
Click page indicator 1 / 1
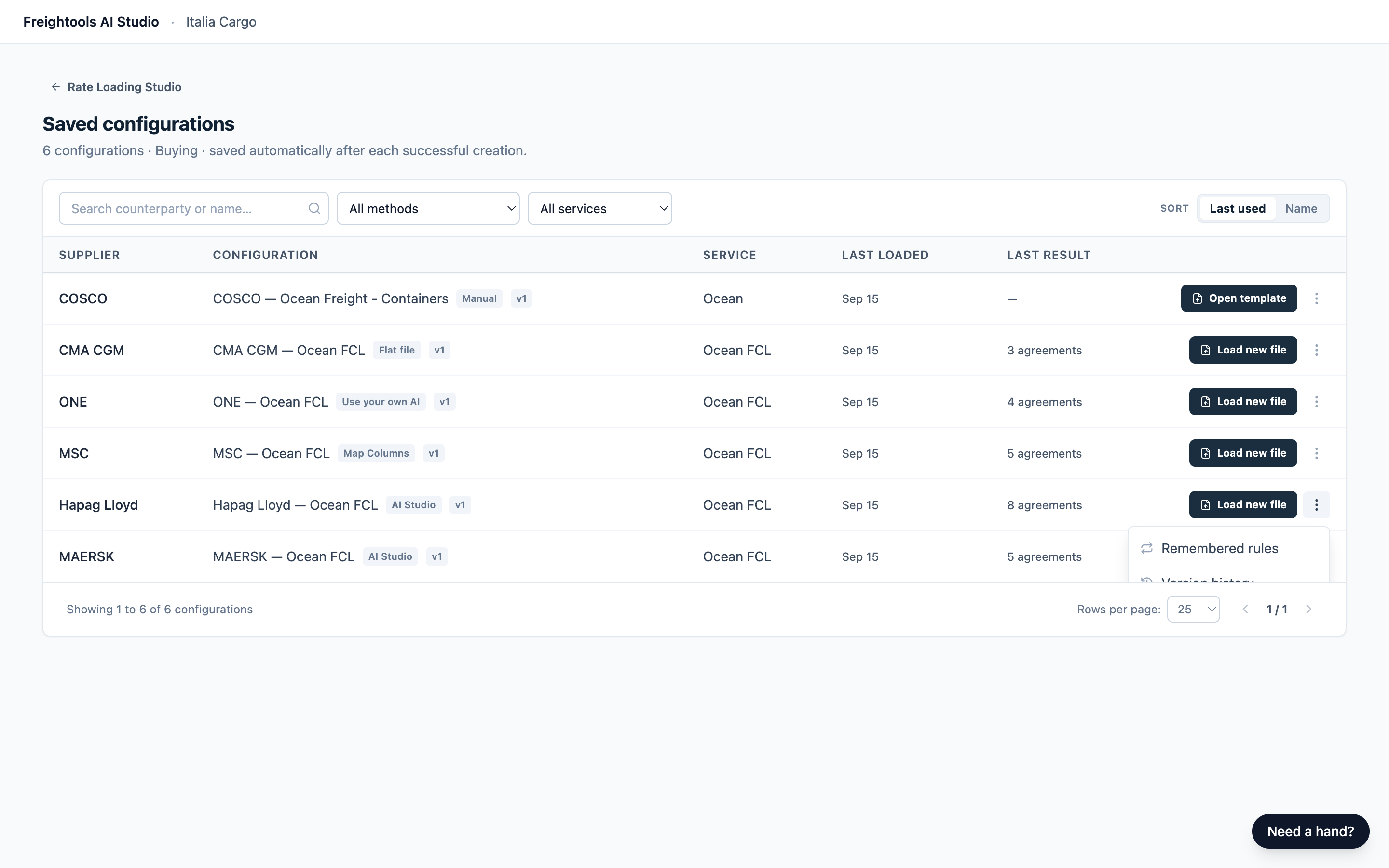point(1277,609)
